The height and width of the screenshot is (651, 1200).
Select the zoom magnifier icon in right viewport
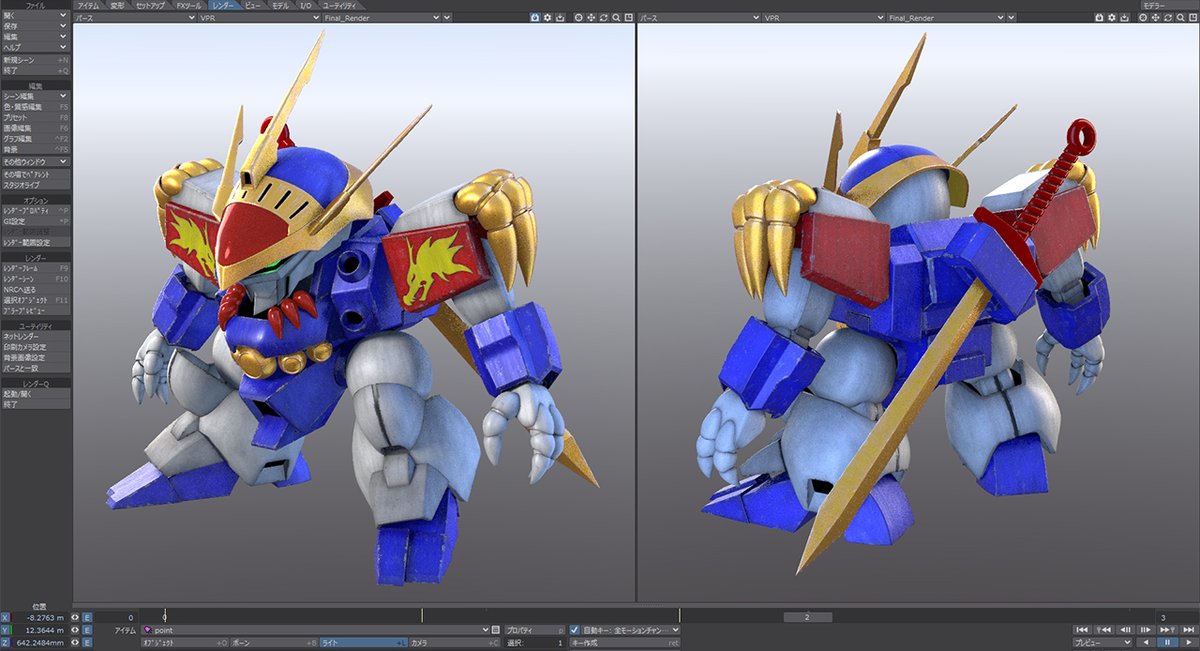(x=1180, y=18)
